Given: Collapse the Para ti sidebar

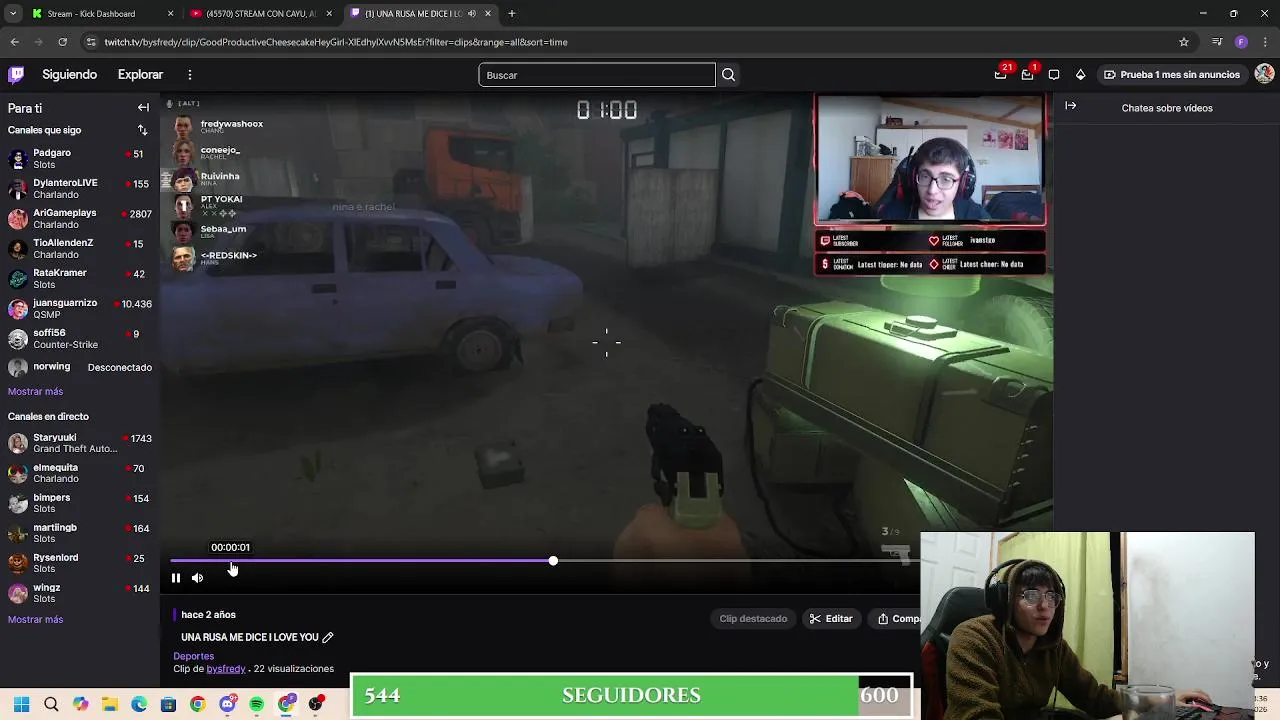Looking at the screenshot, I should pos(143,108).
